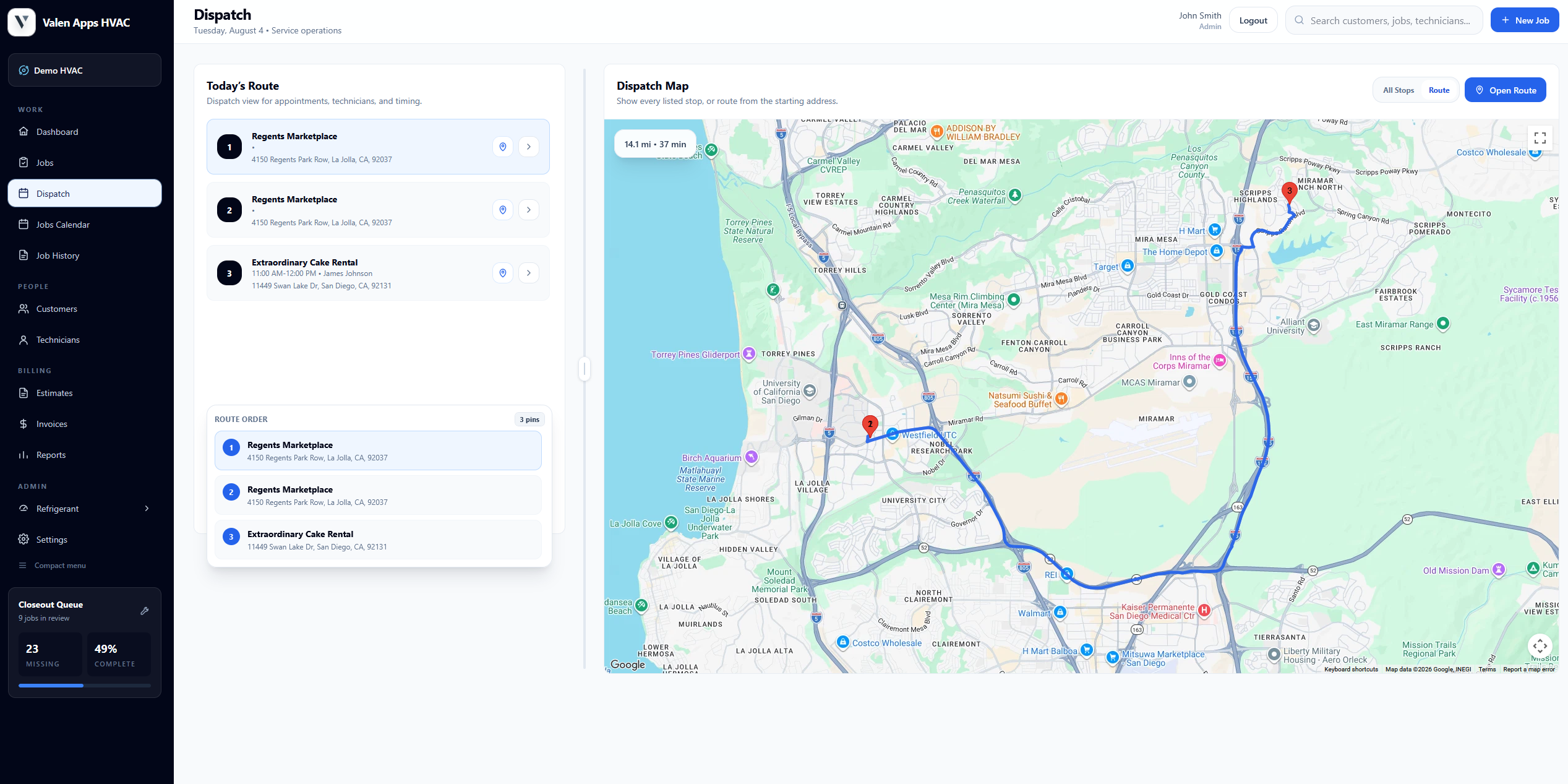Click the Google logo on map

click(x=628, y=664)
